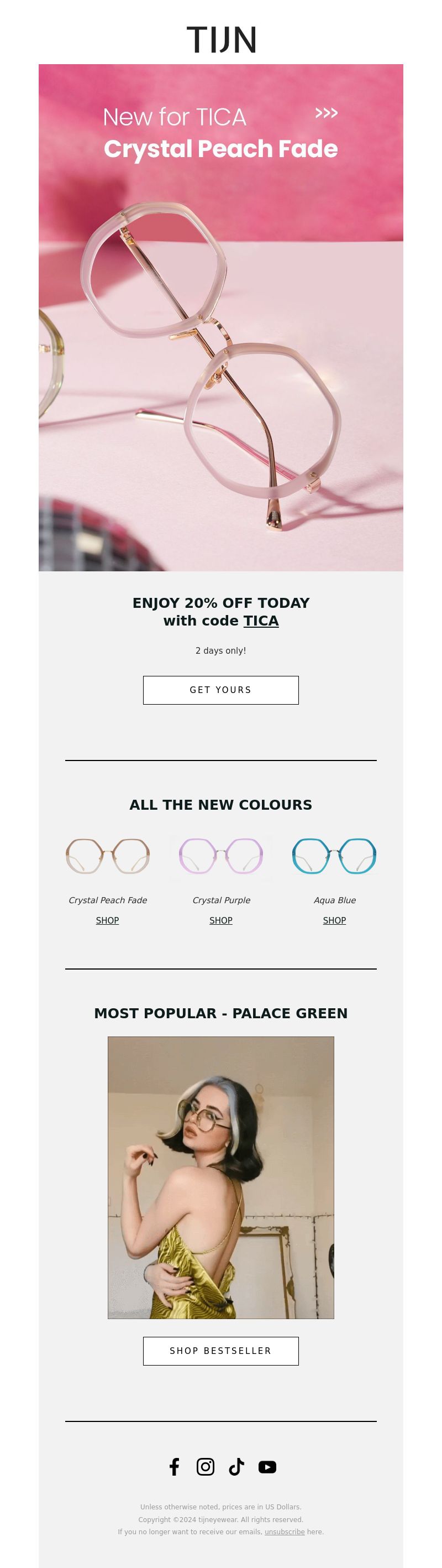Click the triple chevron arrows in banner
The height and width of the screenshot is (1568, 442).
click(327, 113)
